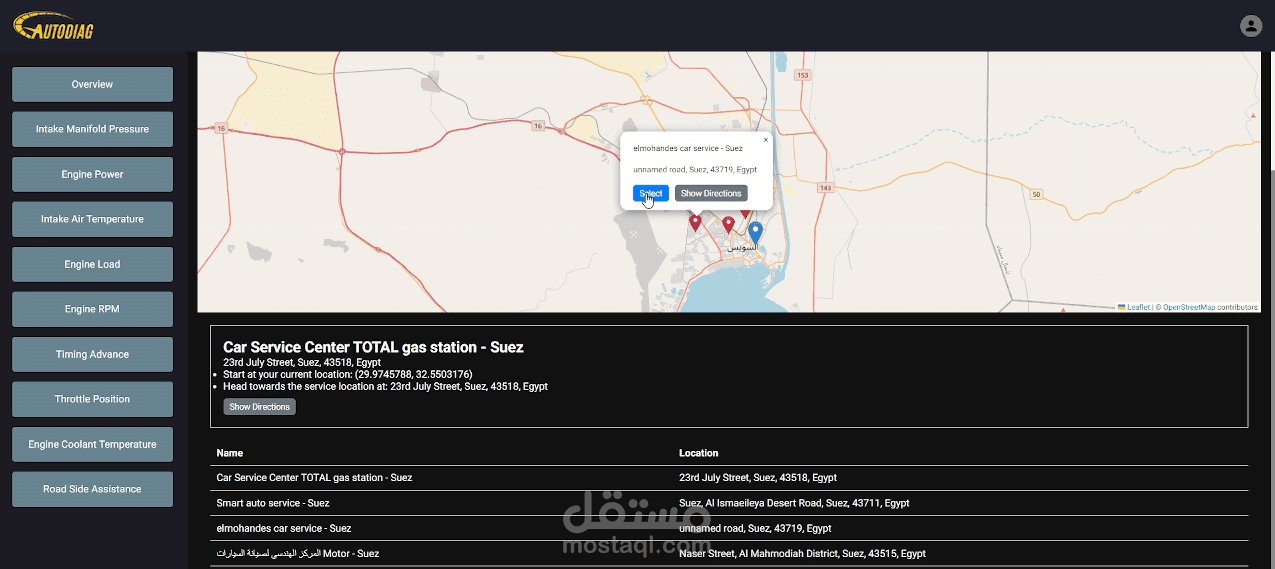Click the card heading Car Service Center TOTAL
The width and height of the screenshot is (1275, 569).
(373, 347)
